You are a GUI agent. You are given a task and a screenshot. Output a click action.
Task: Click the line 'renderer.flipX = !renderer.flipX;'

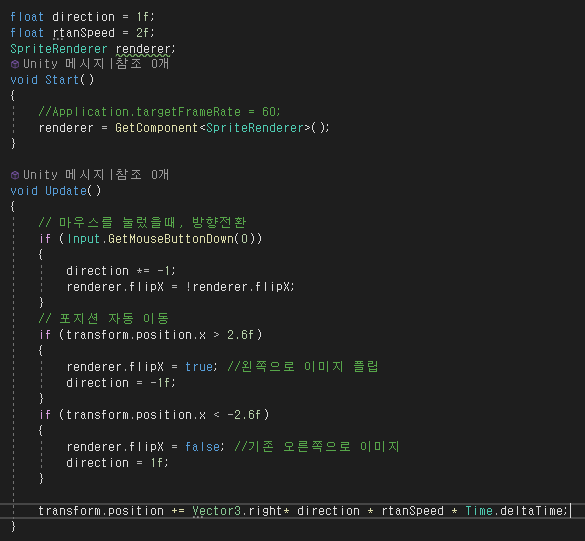click(181, 287)
